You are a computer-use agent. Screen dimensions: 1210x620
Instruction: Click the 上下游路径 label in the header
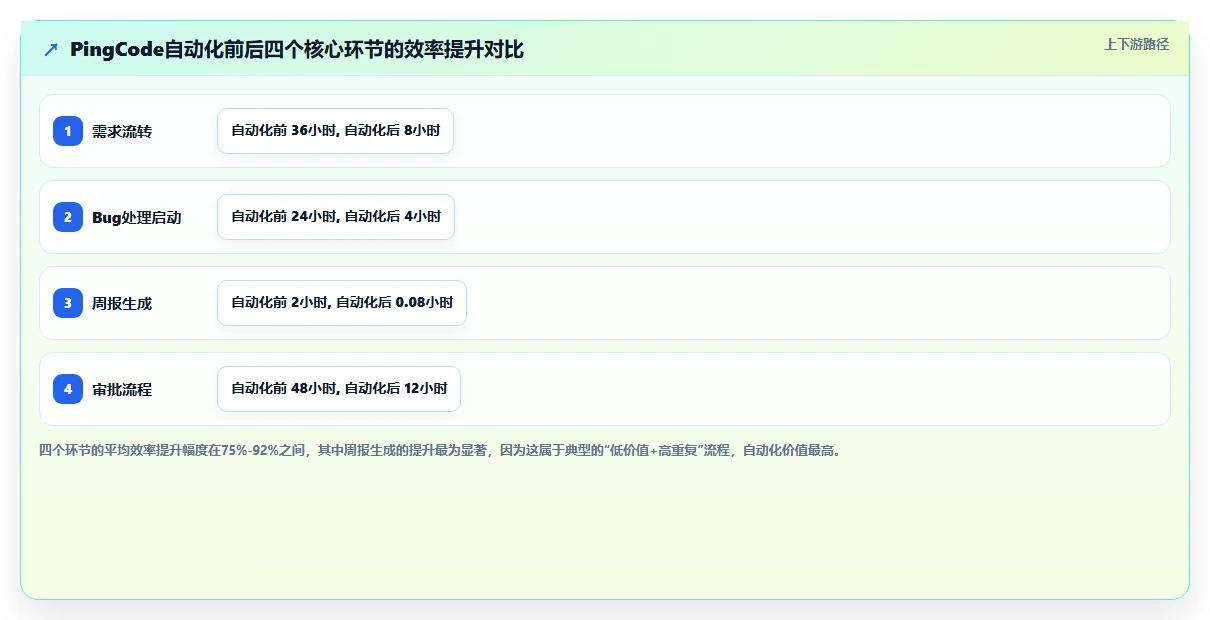tap(1136, 44)
